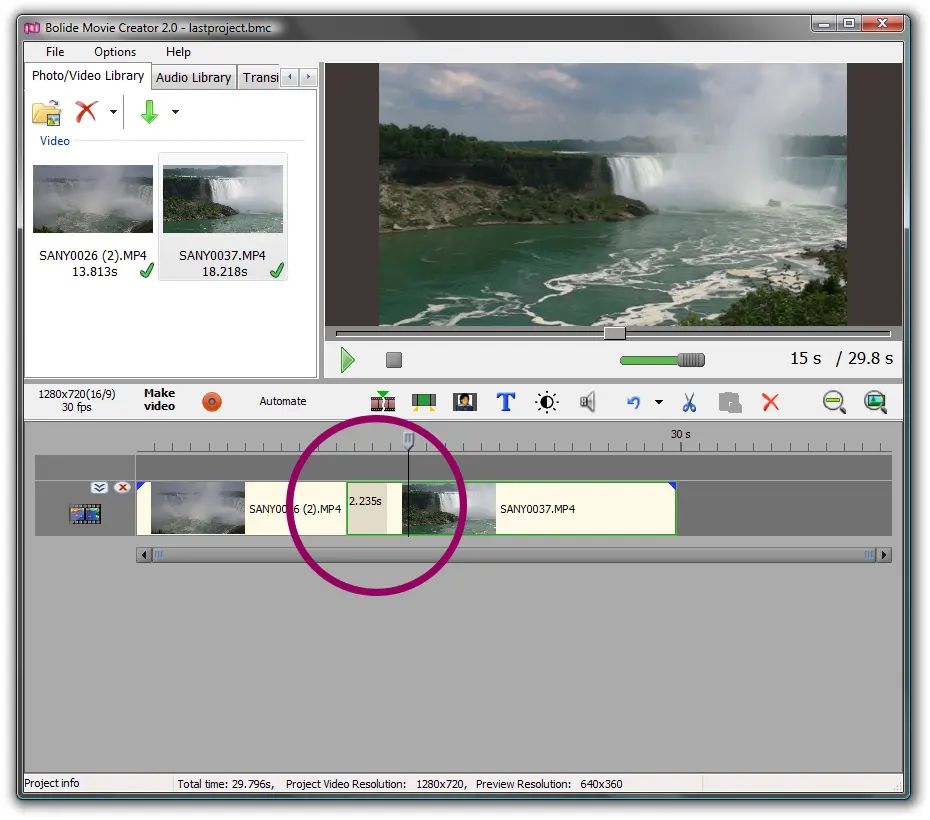Screen dimensions: 930x820
Task: Click the brightness/contrast adjustment icon
Action: tap(547, 402)
